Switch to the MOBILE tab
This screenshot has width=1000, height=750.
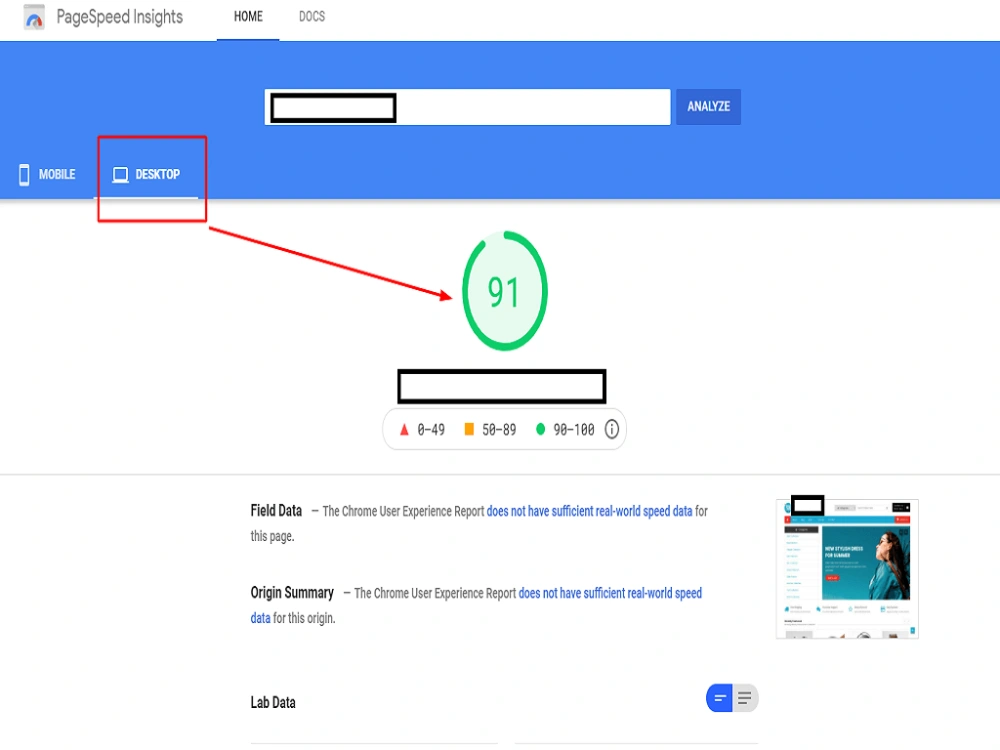[47, 174]
